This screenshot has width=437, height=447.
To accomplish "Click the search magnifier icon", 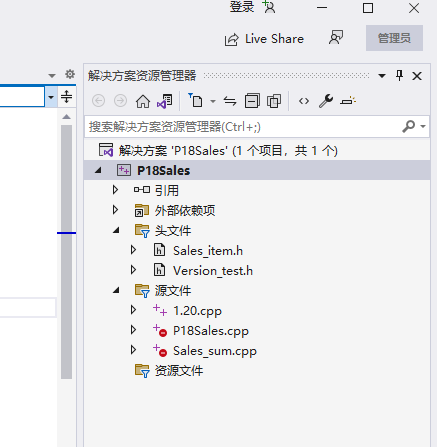I will tap(408, 126).
